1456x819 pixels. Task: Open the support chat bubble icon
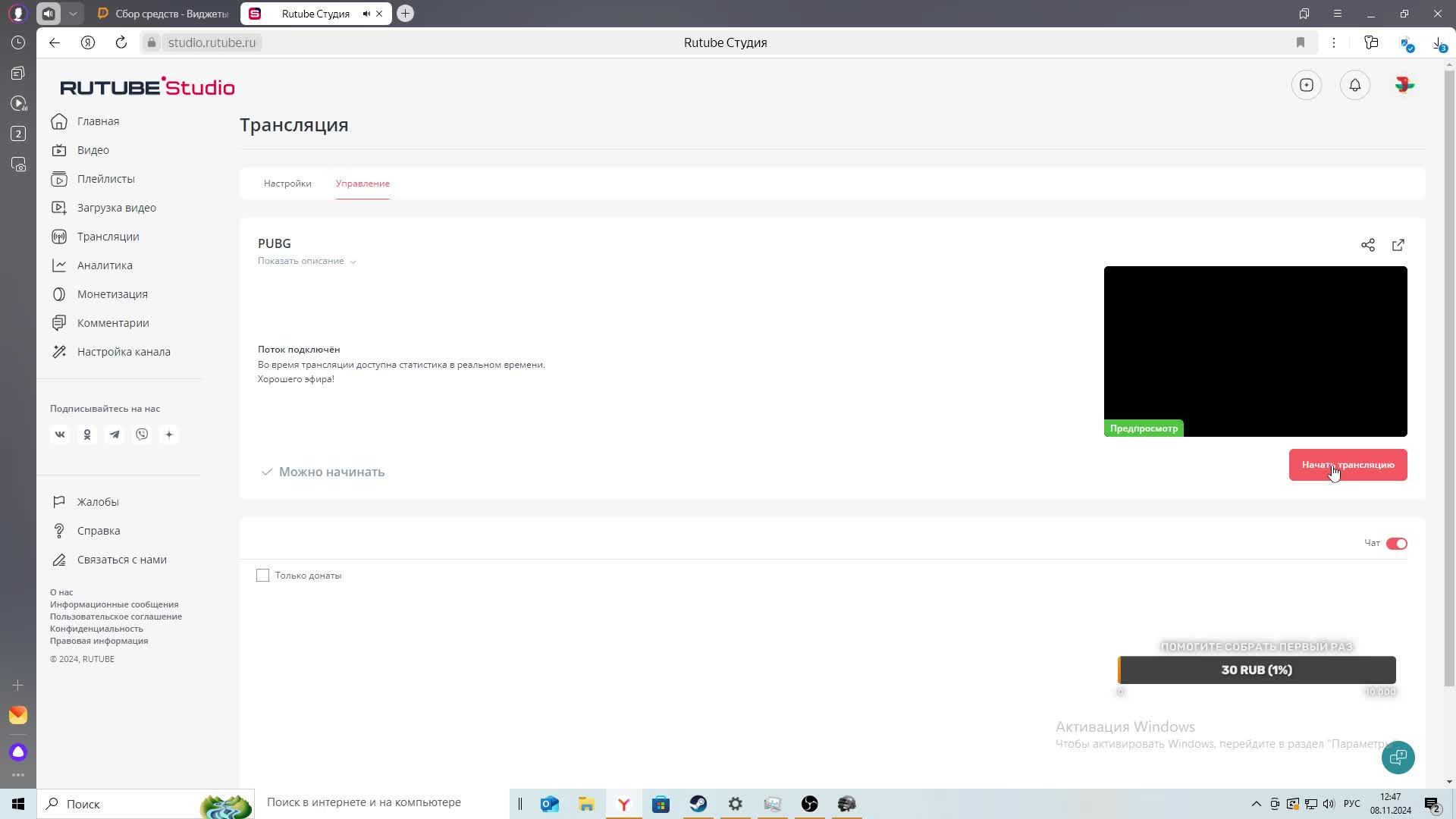(1398, 757)
